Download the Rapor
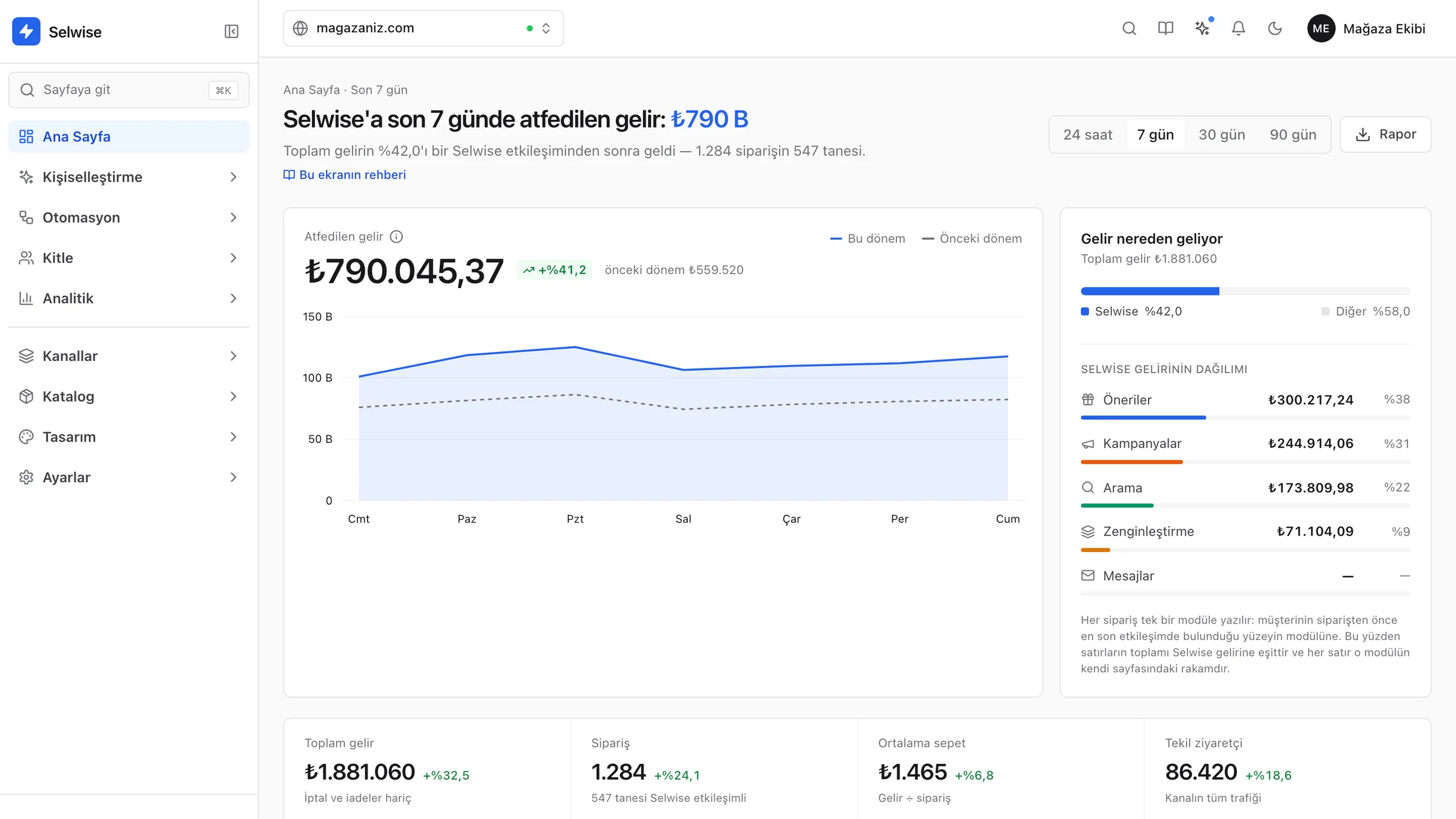Screen dimensions: 1456x819 [x=1386, y=135]
